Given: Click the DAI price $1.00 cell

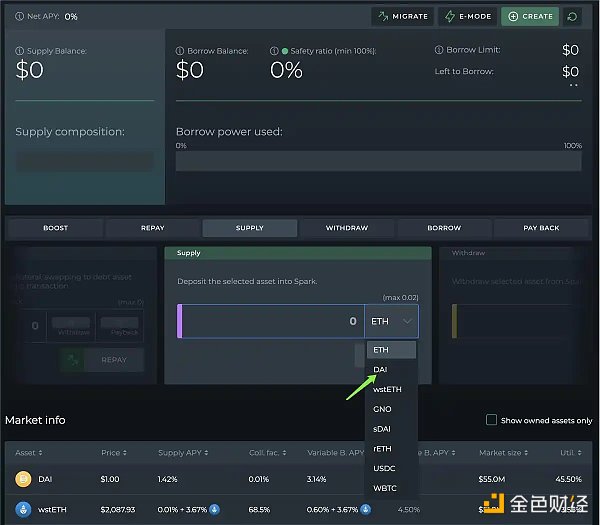Looking at the screenshot, I should point(110,479).
